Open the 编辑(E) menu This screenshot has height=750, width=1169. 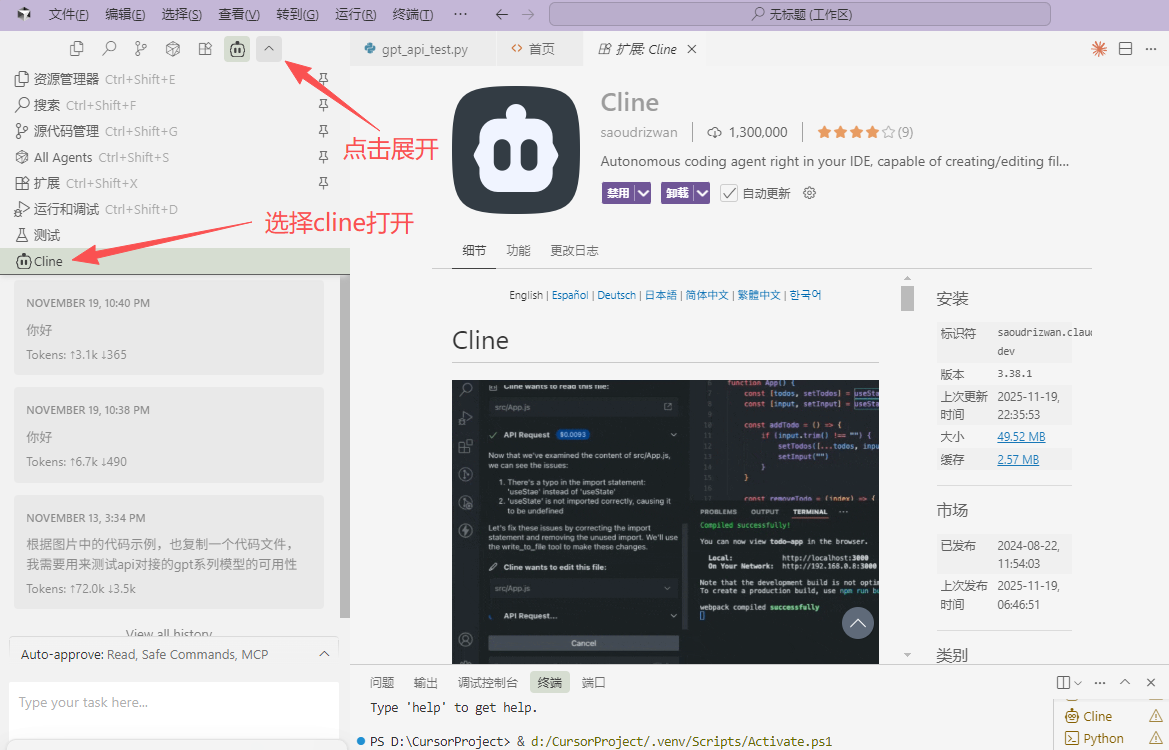125,14
